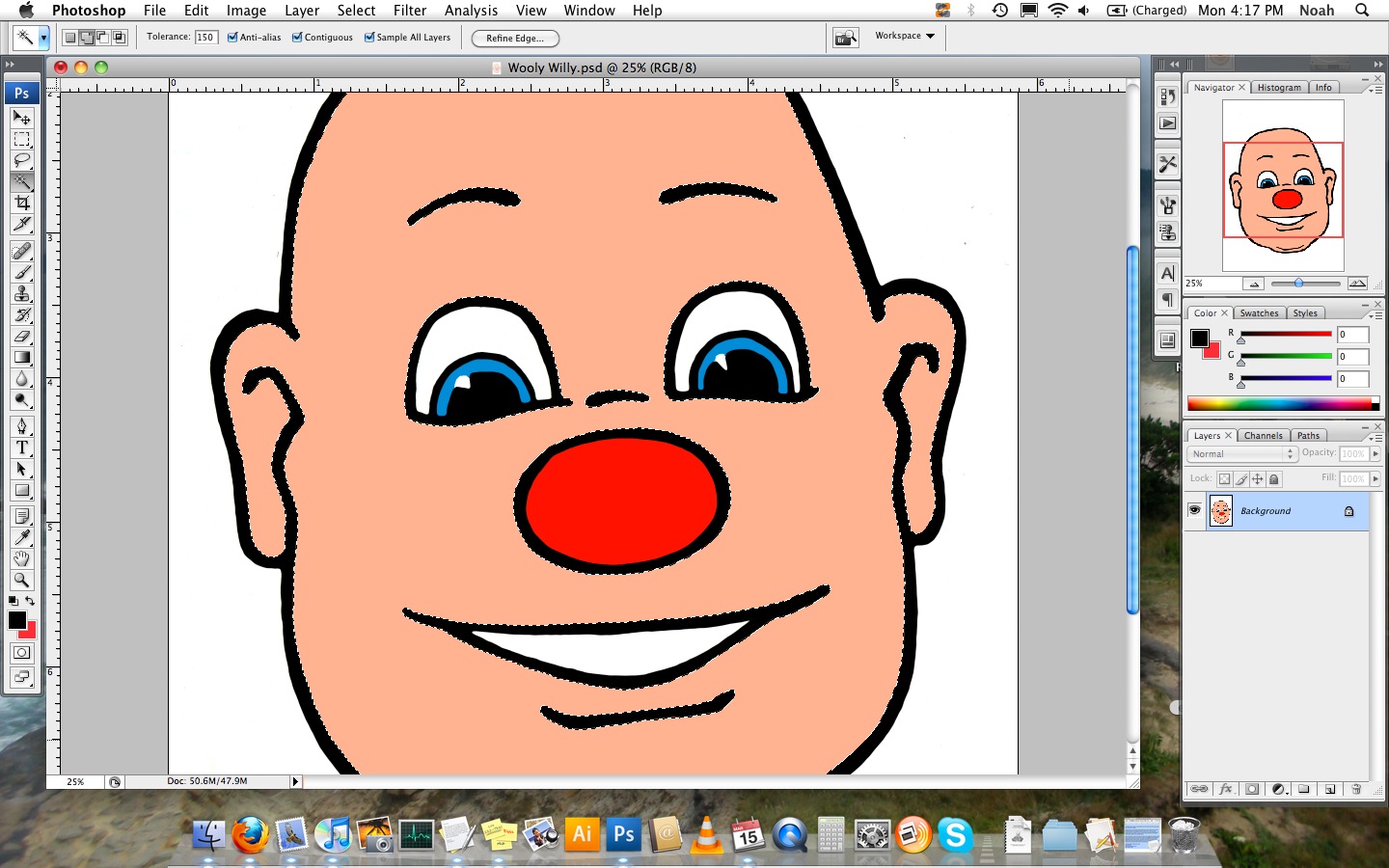This screenshot has height=868, width=1389.
Task: Open the Select menu
Action: point(356,10)
